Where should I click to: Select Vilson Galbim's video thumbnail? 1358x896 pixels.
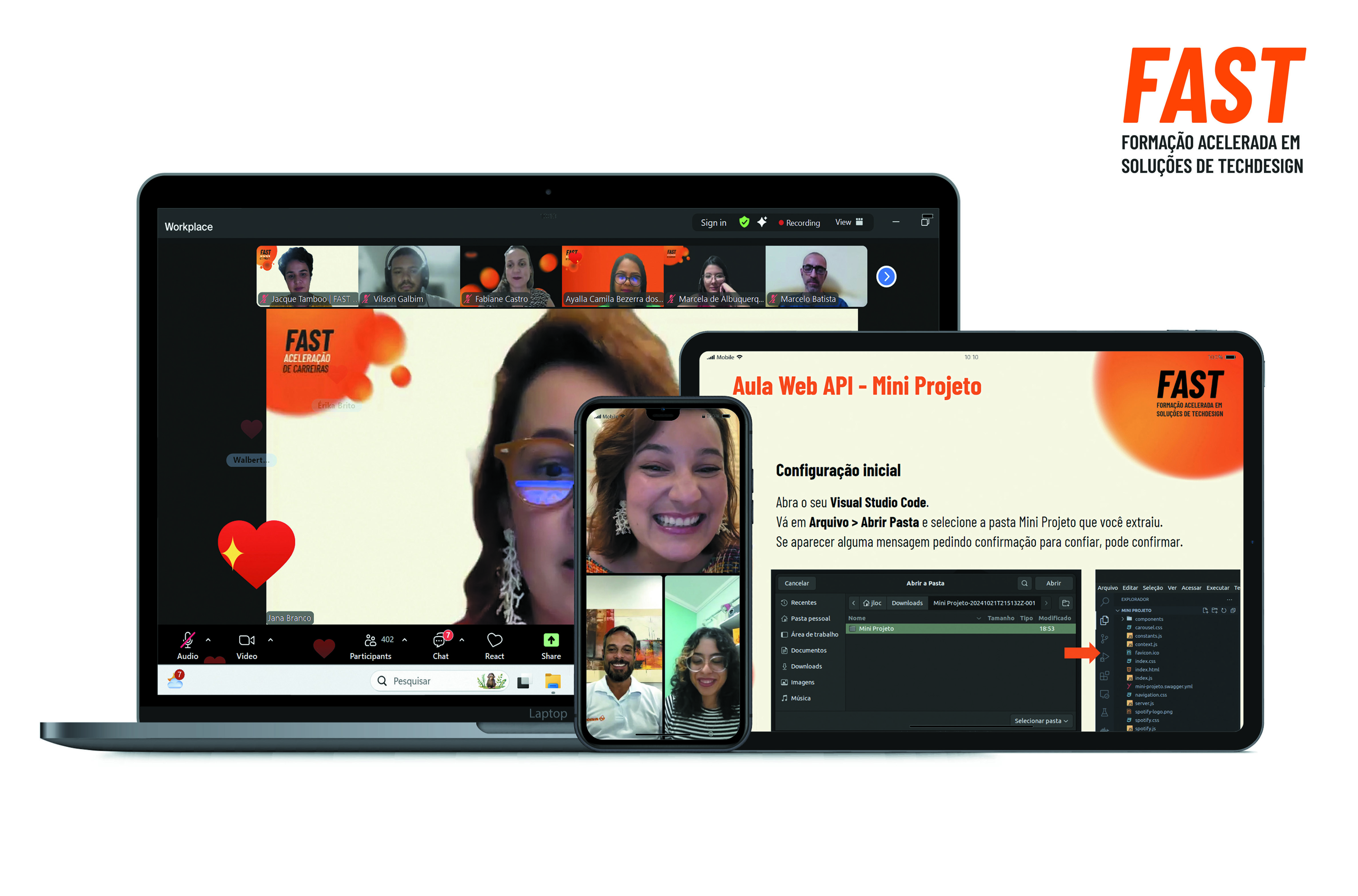[409, 276]
